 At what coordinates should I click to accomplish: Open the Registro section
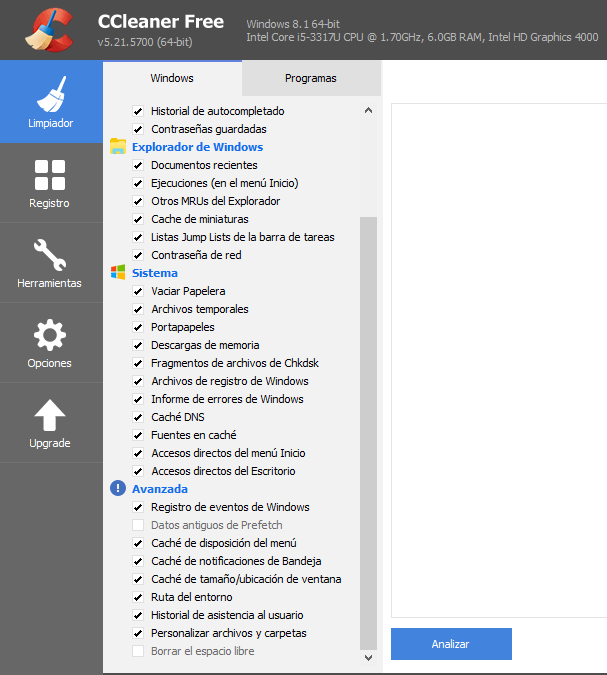click(x=51, y=183)
